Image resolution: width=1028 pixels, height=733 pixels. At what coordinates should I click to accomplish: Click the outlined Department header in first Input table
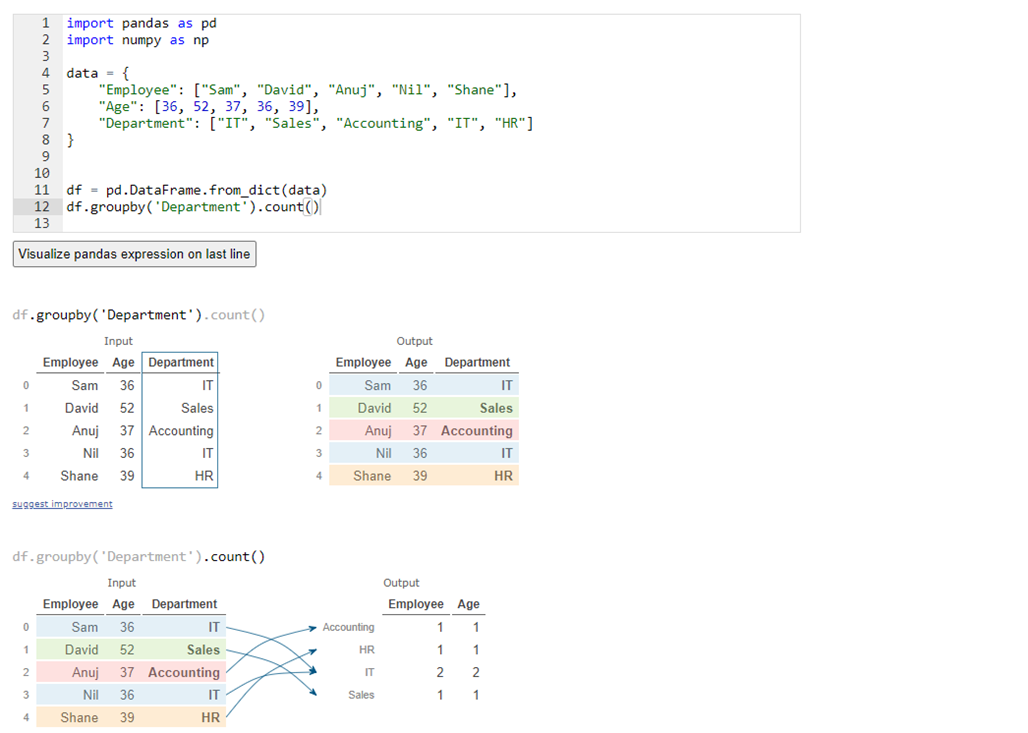click(x=181, y=363)
